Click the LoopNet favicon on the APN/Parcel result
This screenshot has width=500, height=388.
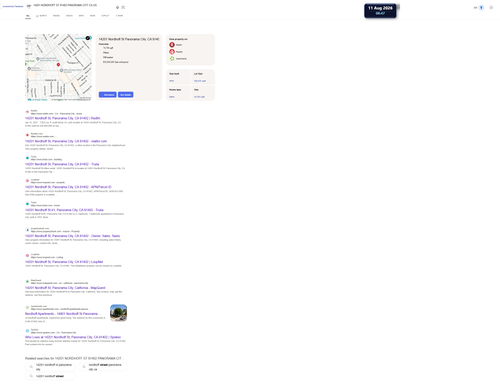[27, 181]
